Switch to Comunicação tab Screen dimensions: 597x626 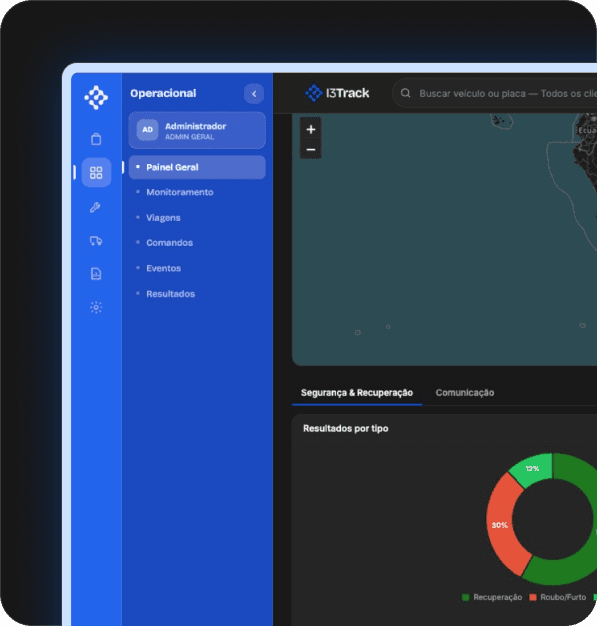[x=465, y=393]
